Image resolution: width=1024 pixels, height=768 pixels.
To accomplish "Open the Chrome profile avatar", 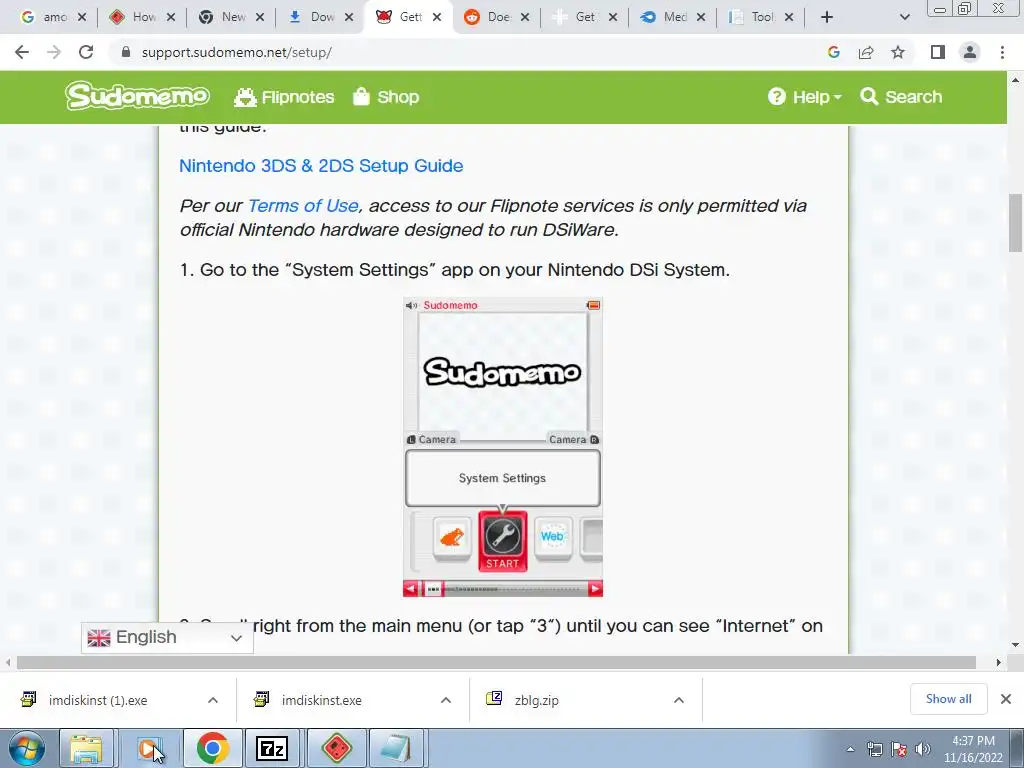I will pyautogui.click(x=970, y=52).
